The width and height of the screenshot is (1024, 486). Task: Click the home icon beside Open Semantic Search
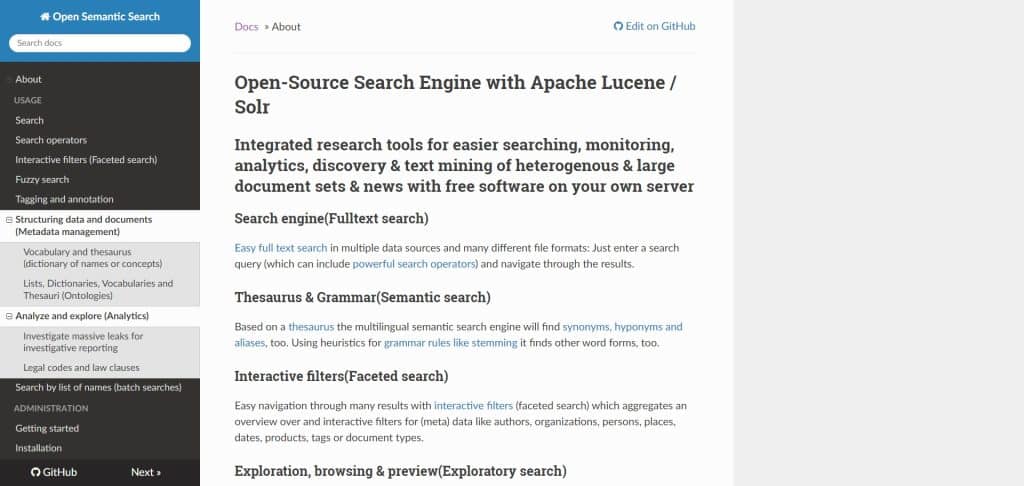tap(44, 17)
